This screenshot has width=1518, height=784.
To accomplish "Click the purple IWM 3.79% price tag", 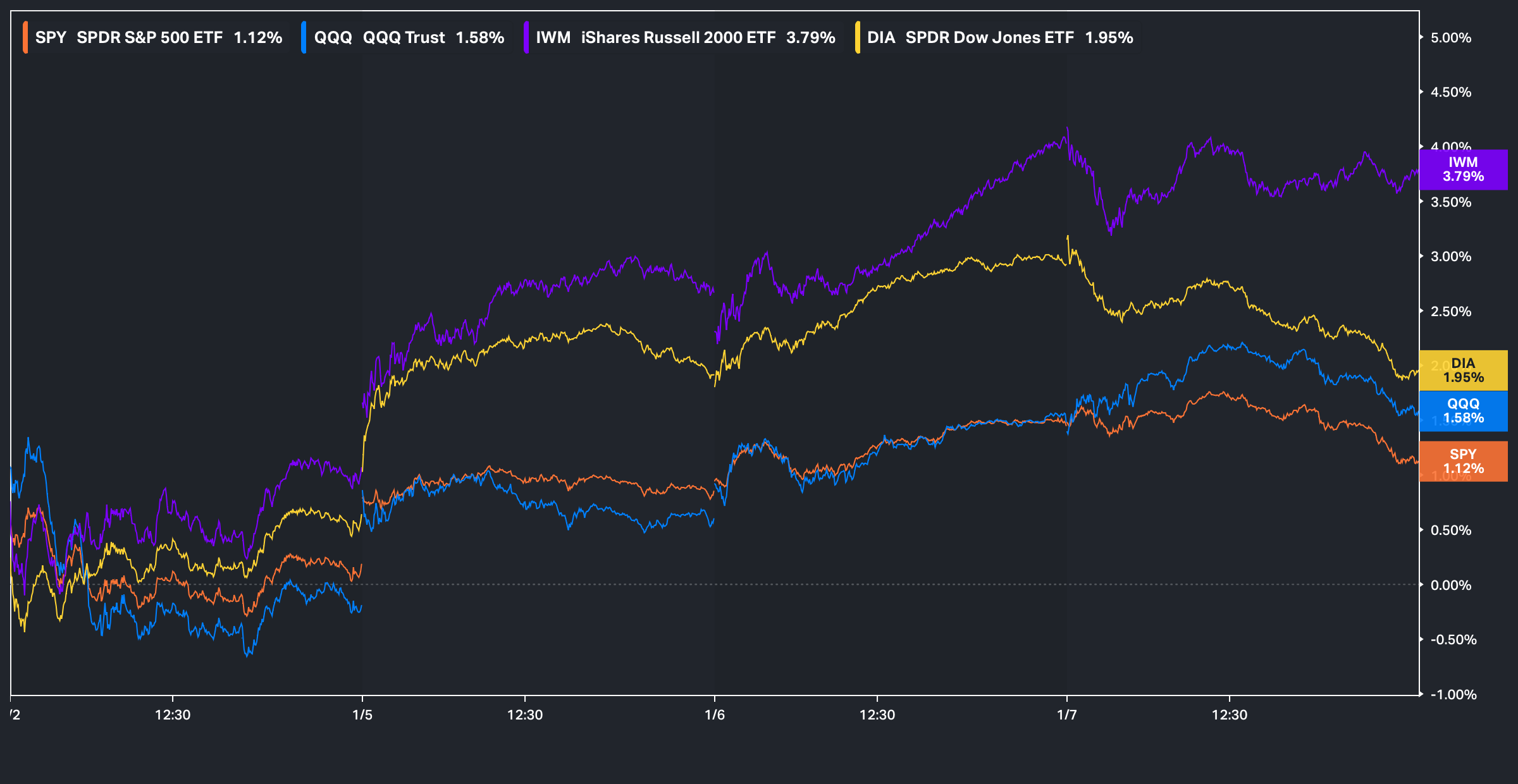I will 1463,169.
